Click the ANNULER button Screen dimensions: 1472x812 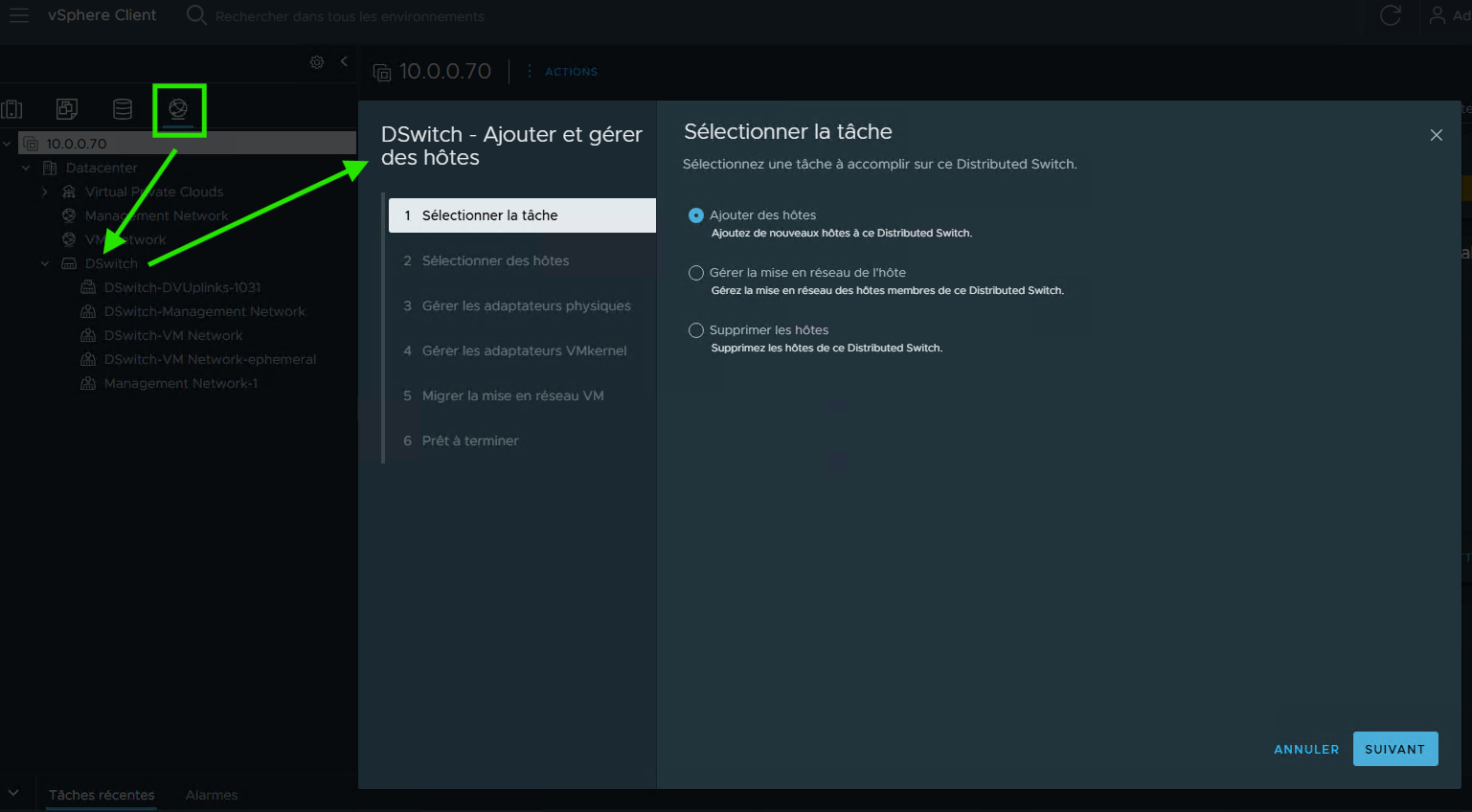coord(1305,749)
